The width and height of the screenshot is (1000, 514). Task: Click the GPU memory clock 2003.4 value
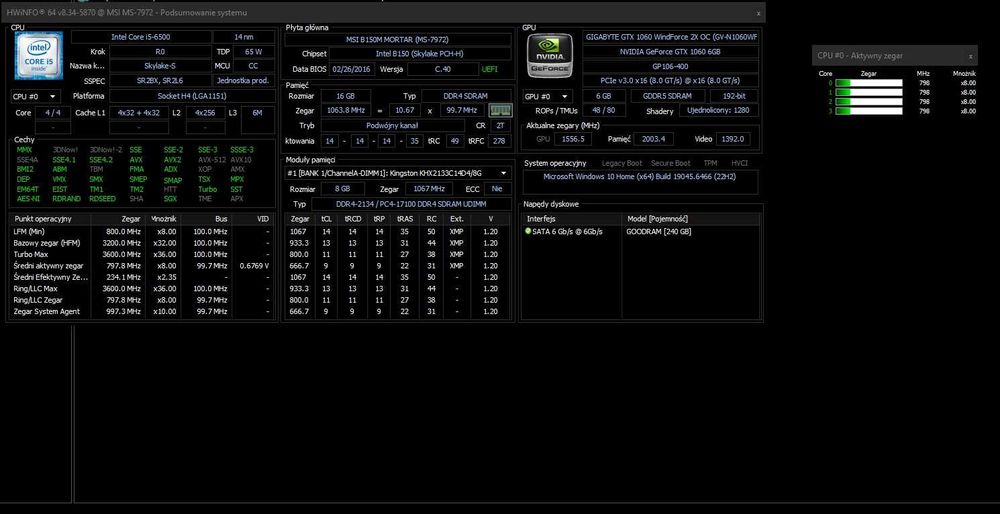coord(654,139)
